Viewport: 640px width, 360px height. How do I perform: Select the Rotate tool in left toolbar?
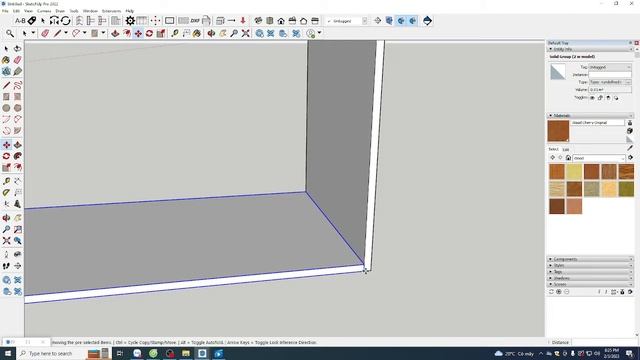pos(7,156)
